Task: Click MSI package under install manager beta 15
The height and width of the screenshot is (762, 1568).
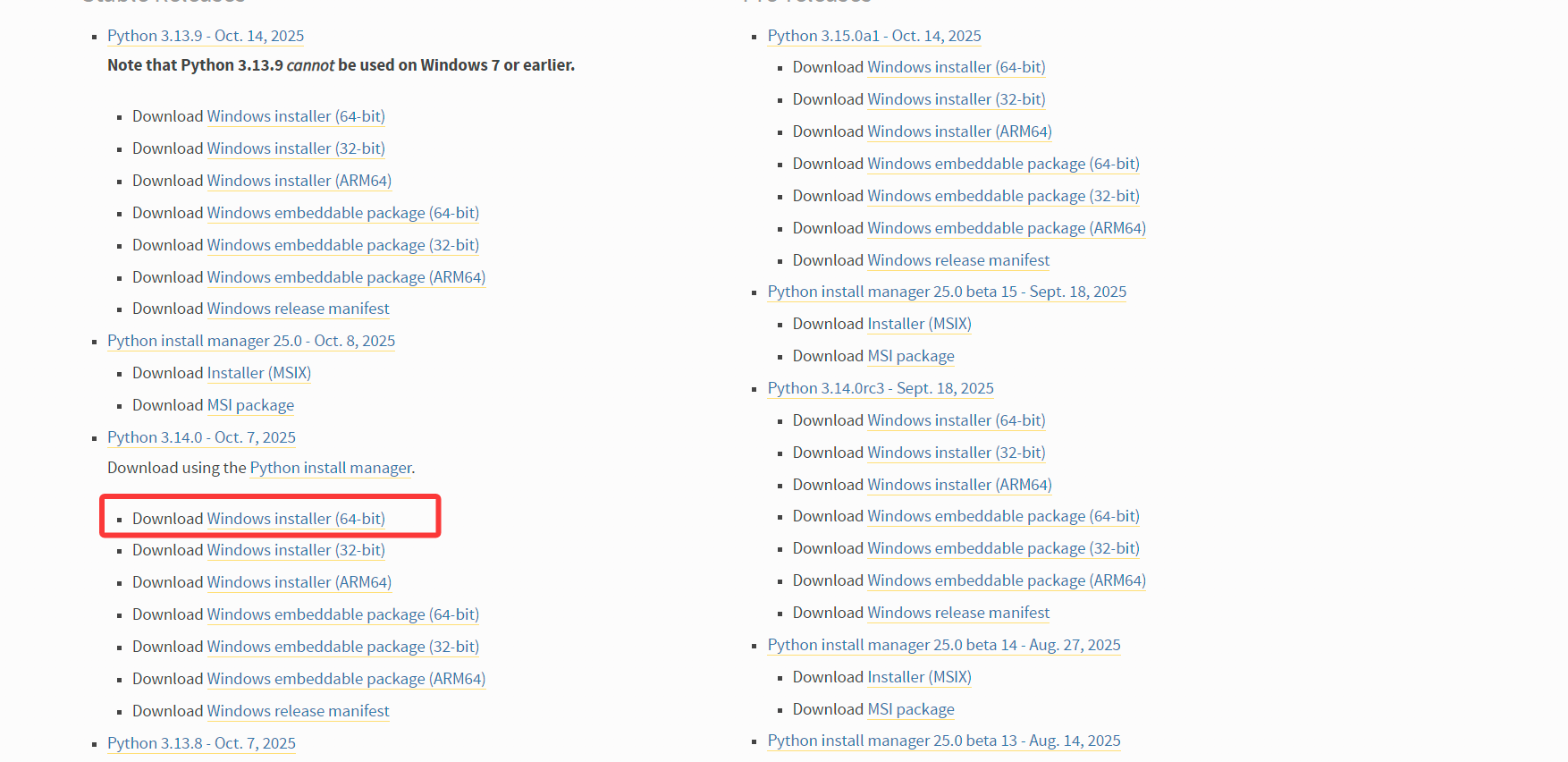Action: (911, 356)
